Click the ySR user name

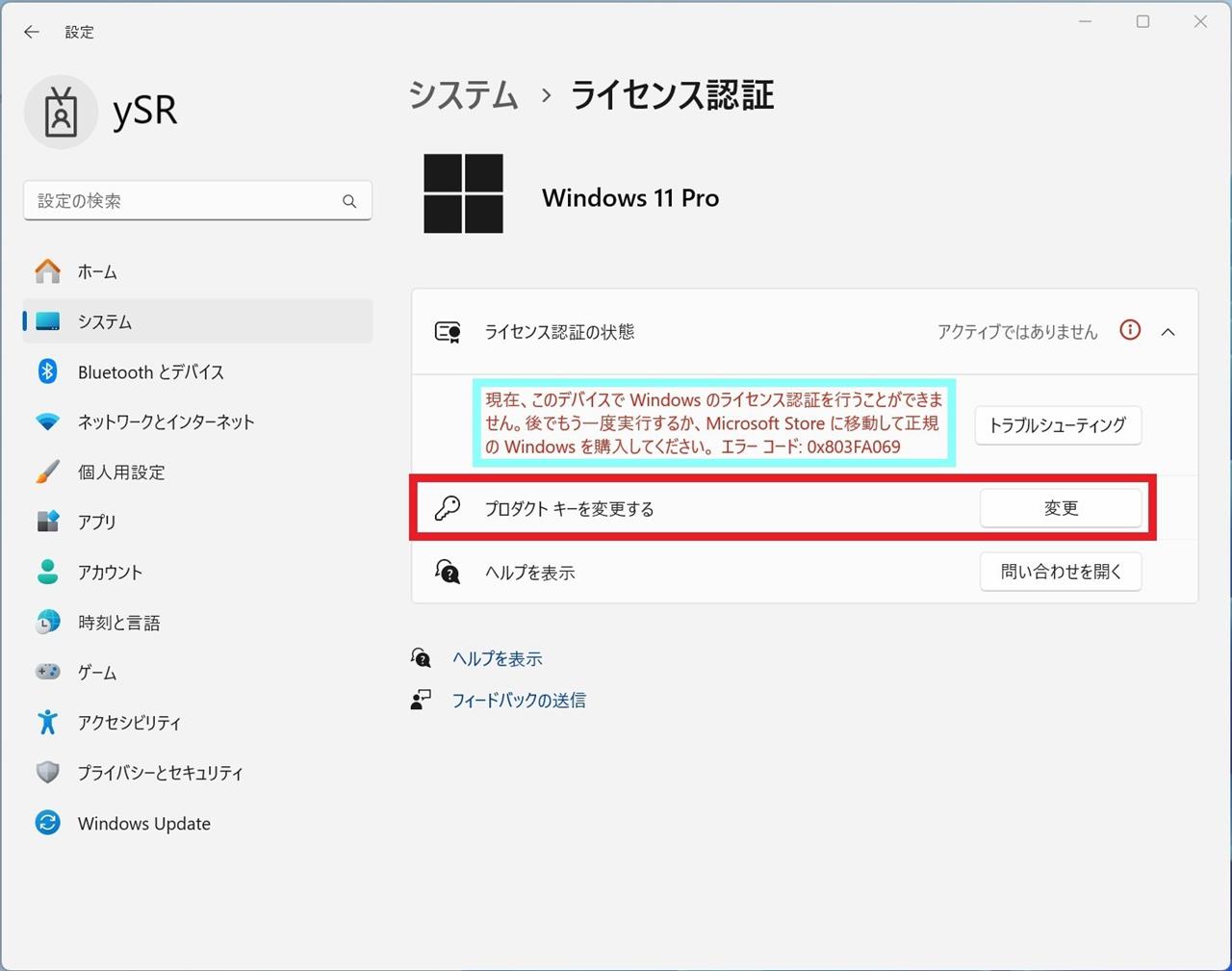145,111
